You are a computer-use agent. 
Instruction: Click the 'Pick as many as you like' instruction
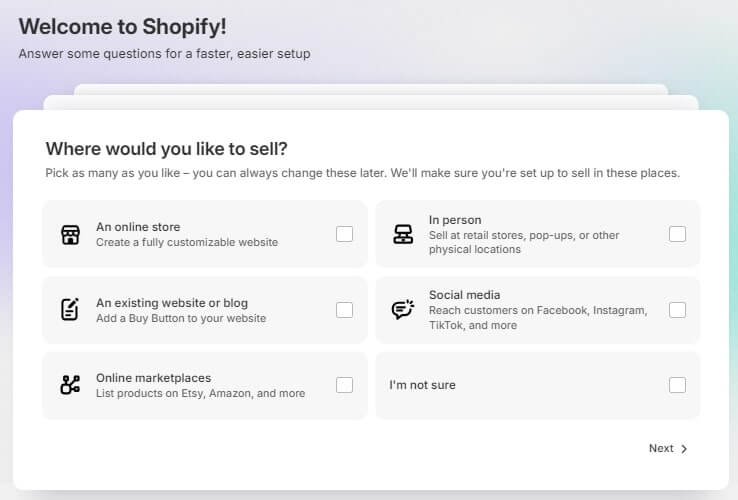point(362,173)
